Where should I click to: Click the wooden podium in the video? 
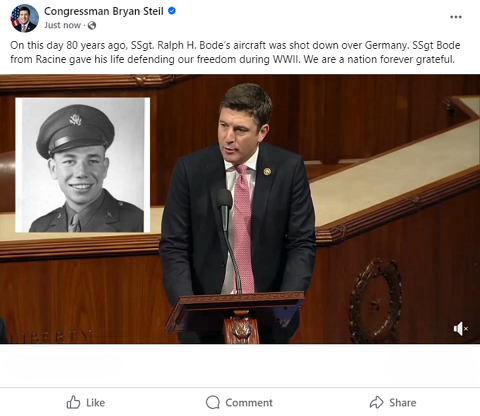235,317
